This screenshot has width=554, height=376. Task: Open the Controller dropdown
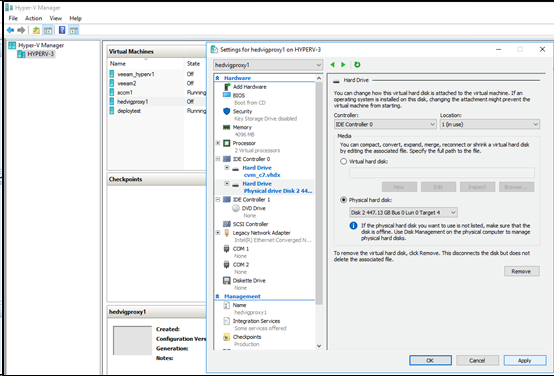pos(385,124)
